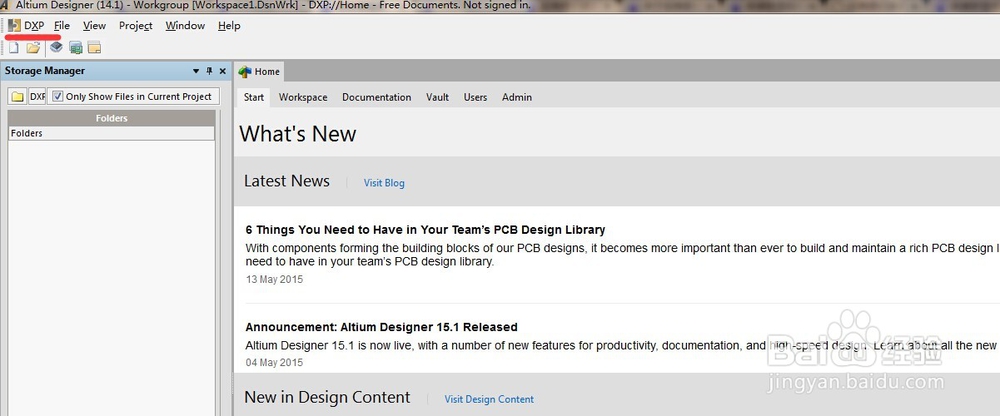Click the gray Folders column header
This screenshot has width=1000, height=416.
coord(112,118)
